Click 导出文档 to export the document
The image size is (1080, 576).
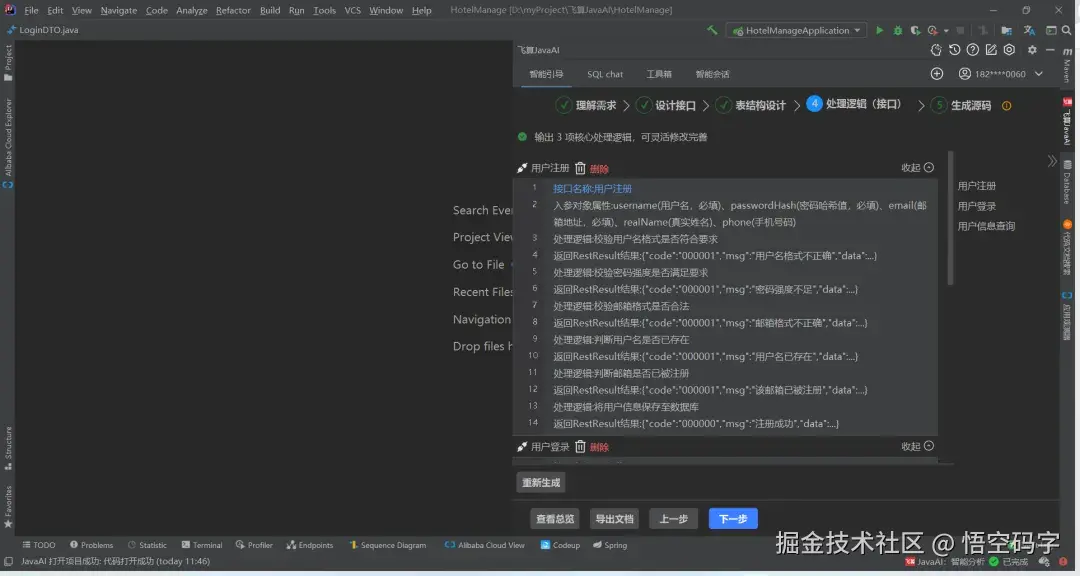(x=613, y=518)
